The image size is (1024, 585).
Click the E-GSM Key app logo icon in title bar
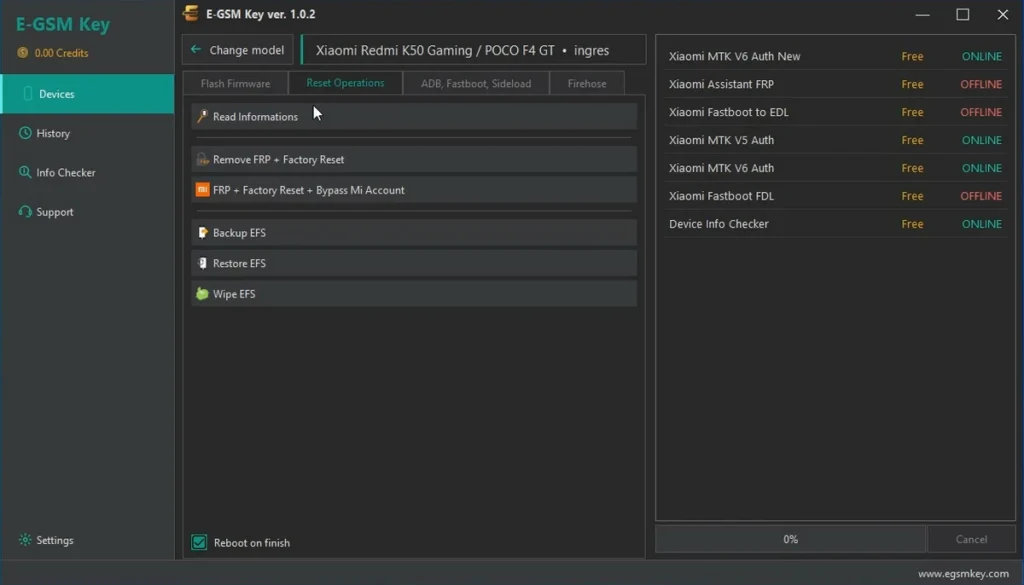pyautogui.click(x=191, y=14)
